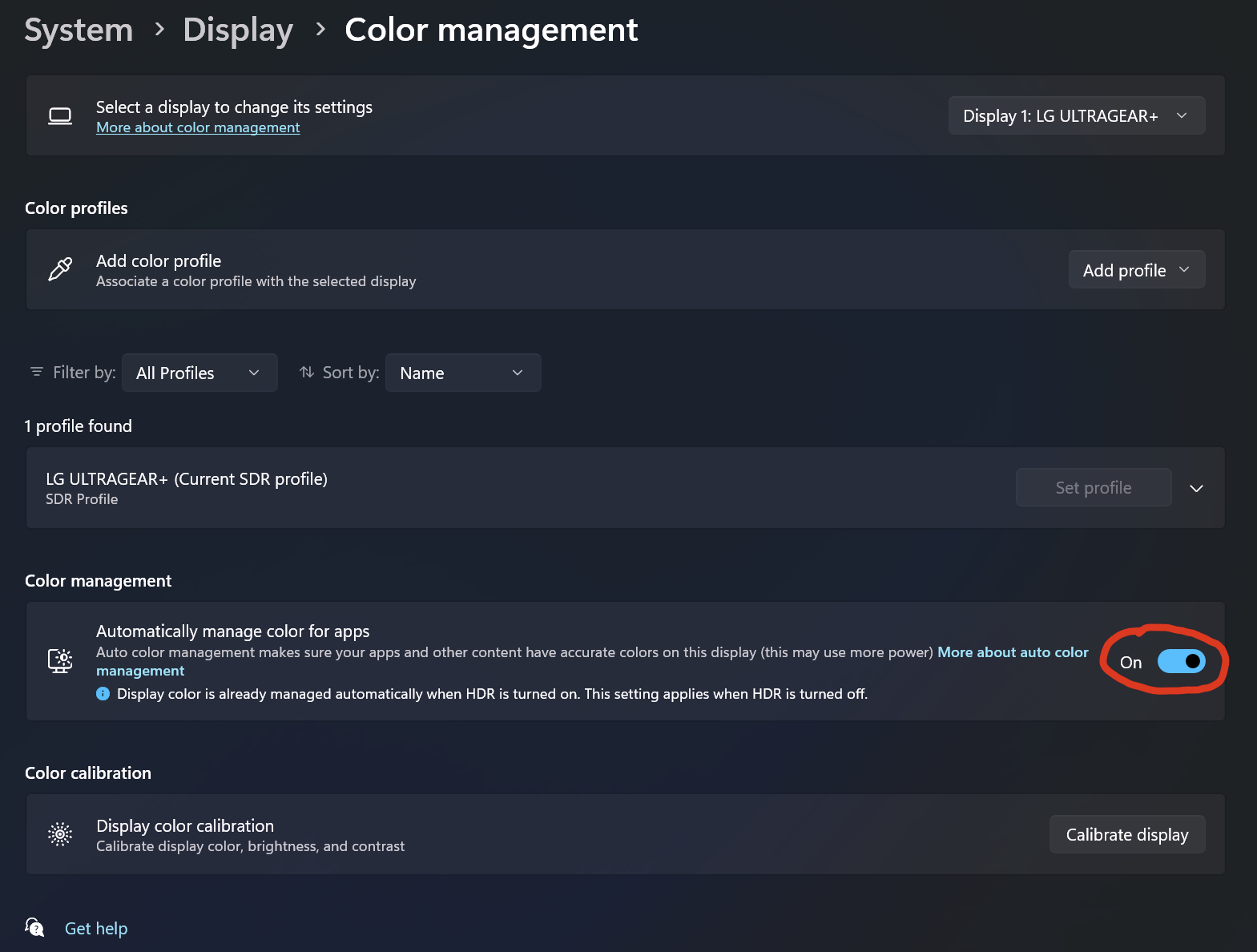Click the laptop display icon

pos(60,116)
